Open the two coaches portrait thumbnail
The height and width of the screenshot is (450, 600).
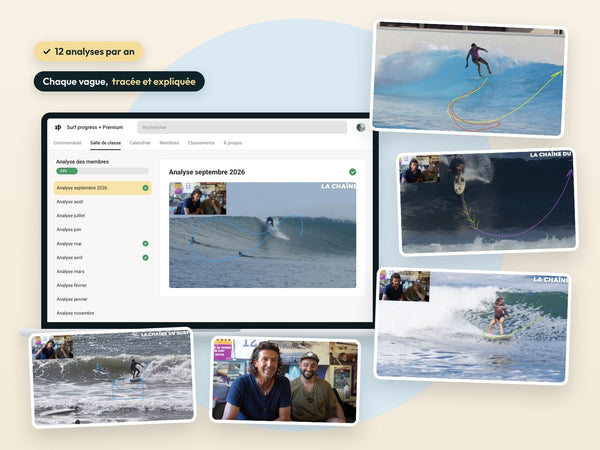tap(285, 381)
